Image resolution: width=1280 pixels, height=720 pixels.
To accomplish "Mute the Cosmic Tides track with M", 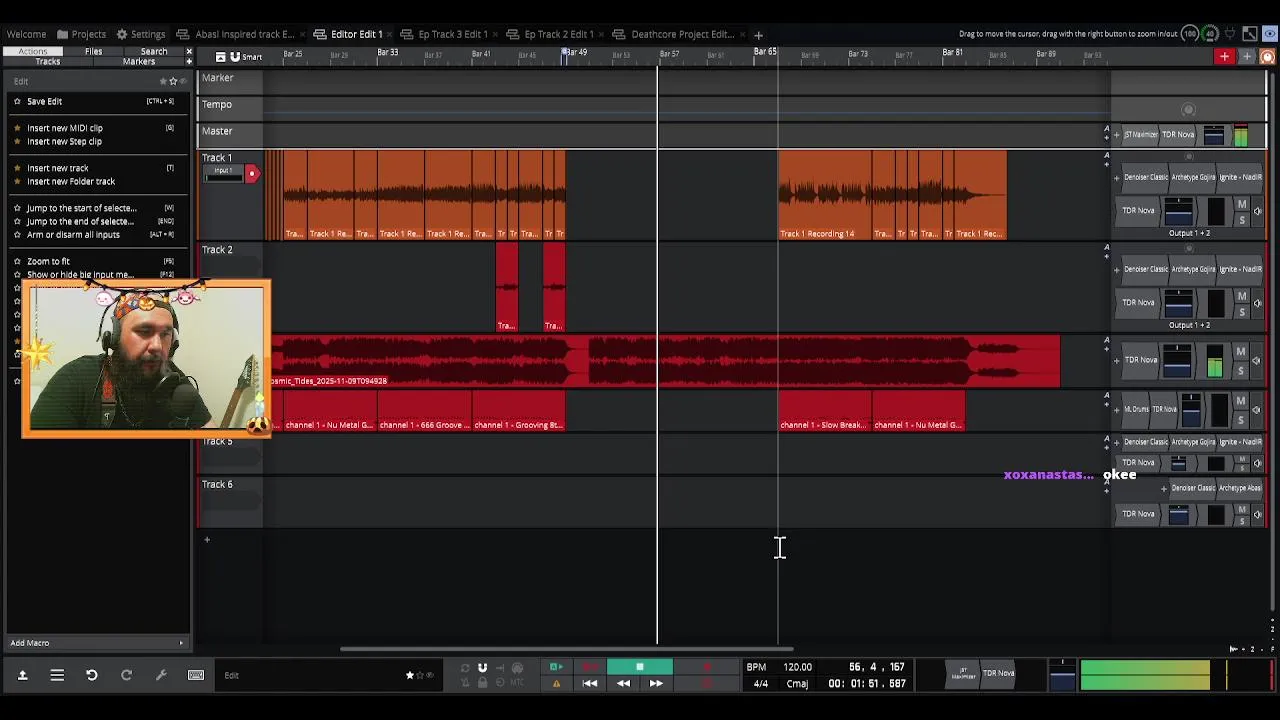I will (1242, 352).
